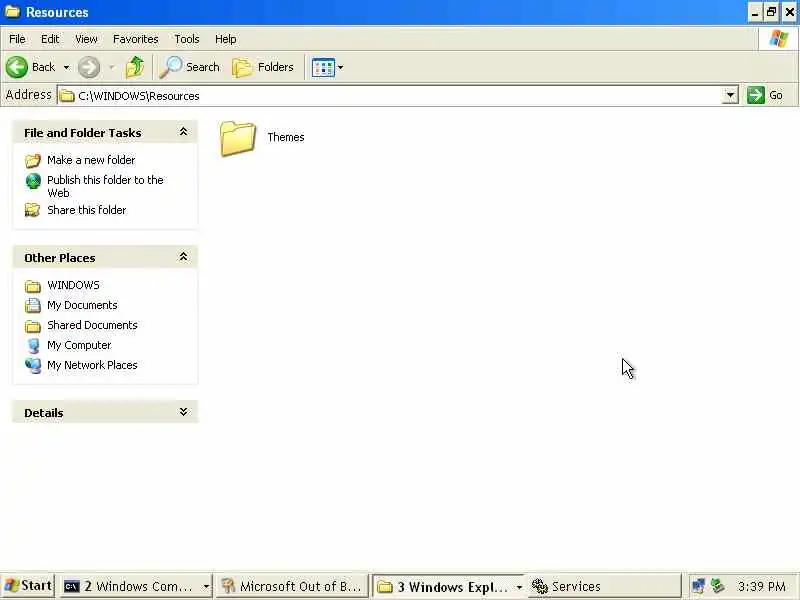
Task: Click Make a new folder link
Action: click(91, 160)
